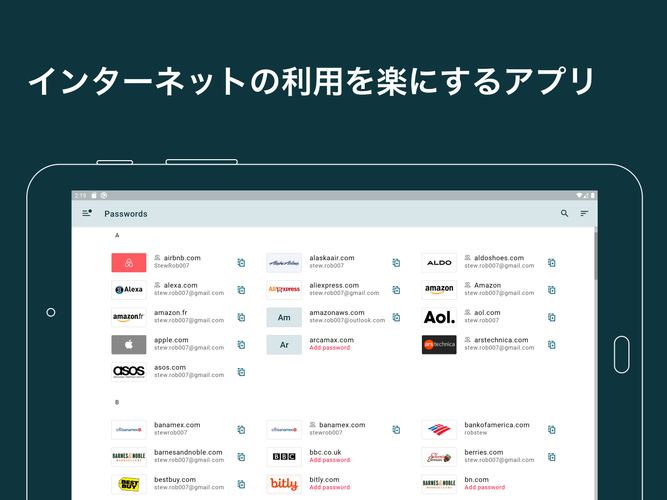
Task: Open the bankofamerica.com entry text
Action: [x=497, y=429]
